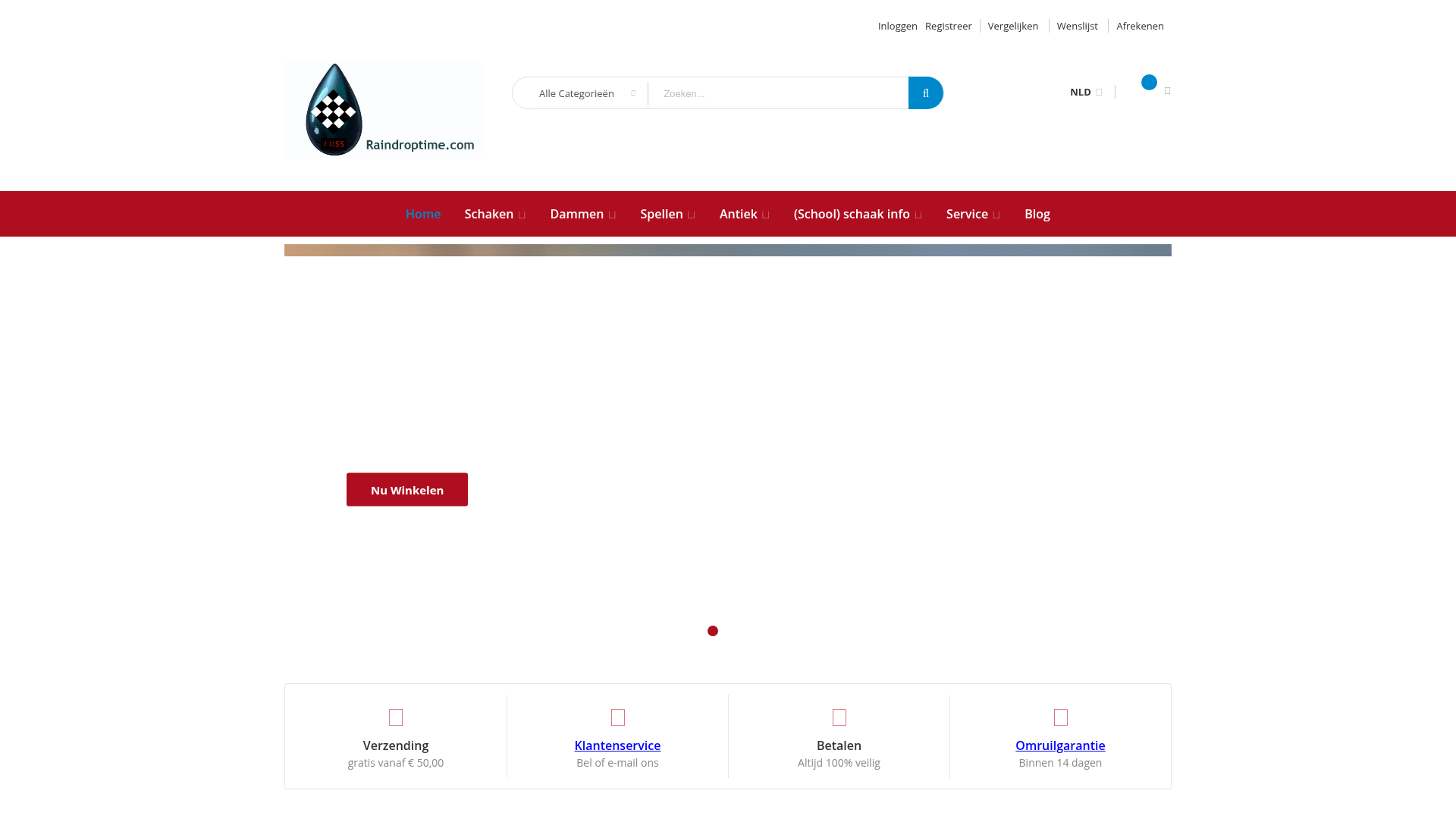
Task: Click the Omruilgarantie icon
Action: coord(1061,717)
